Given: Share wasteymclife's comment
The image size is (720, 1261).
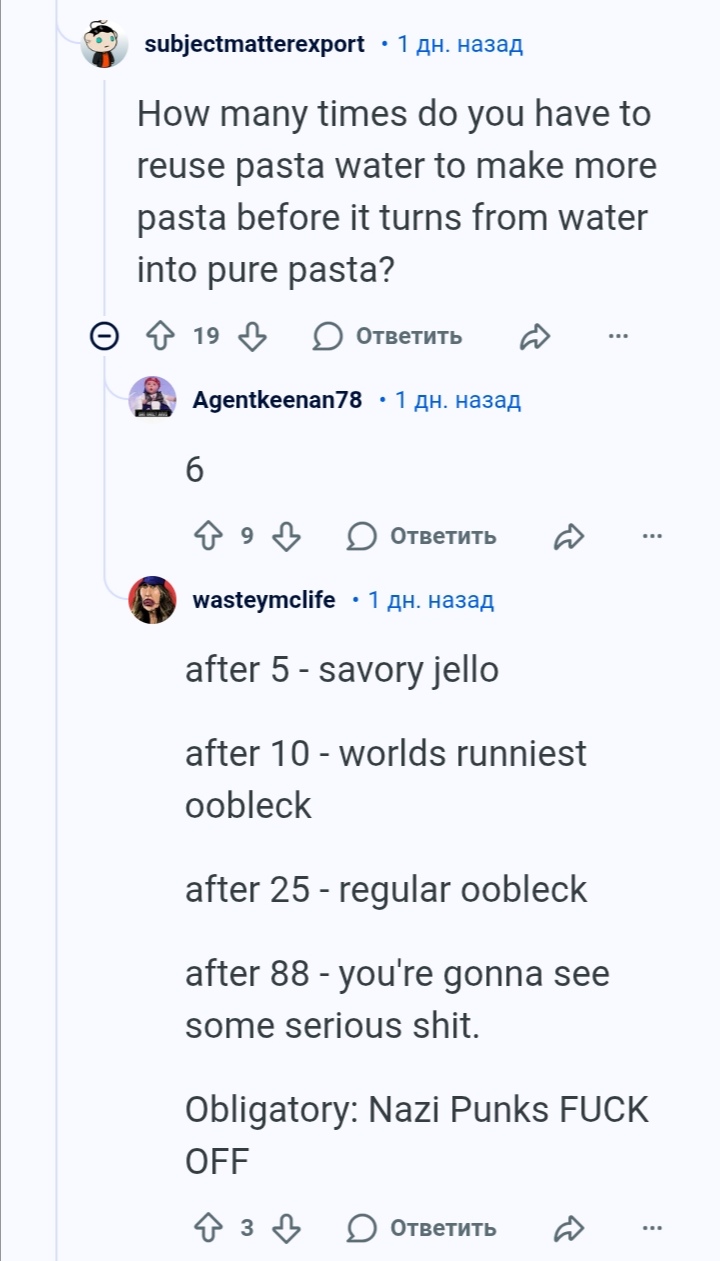Looking at the screenshot, I should point(568,1227).
